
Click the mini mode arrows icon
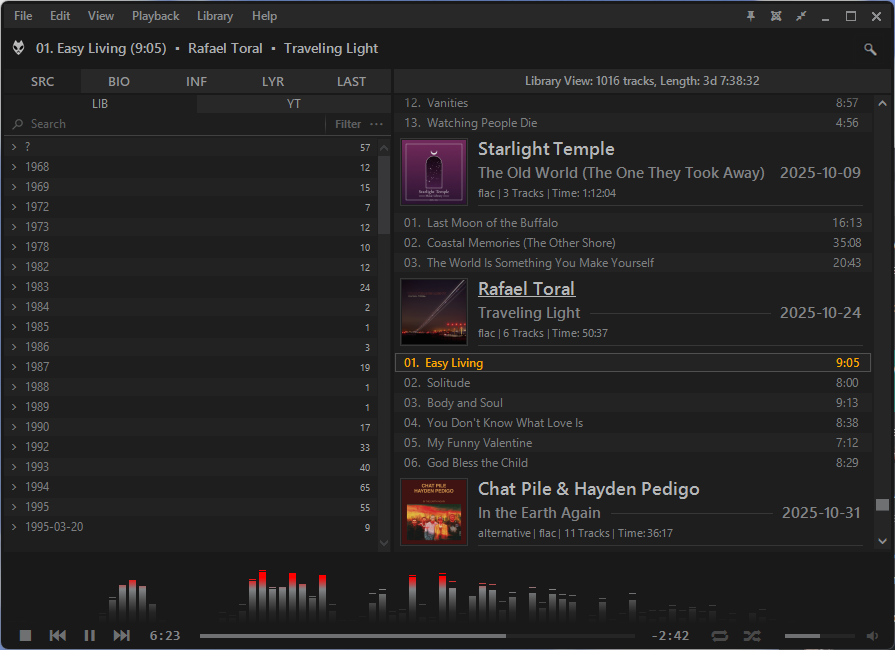(801, 16)
